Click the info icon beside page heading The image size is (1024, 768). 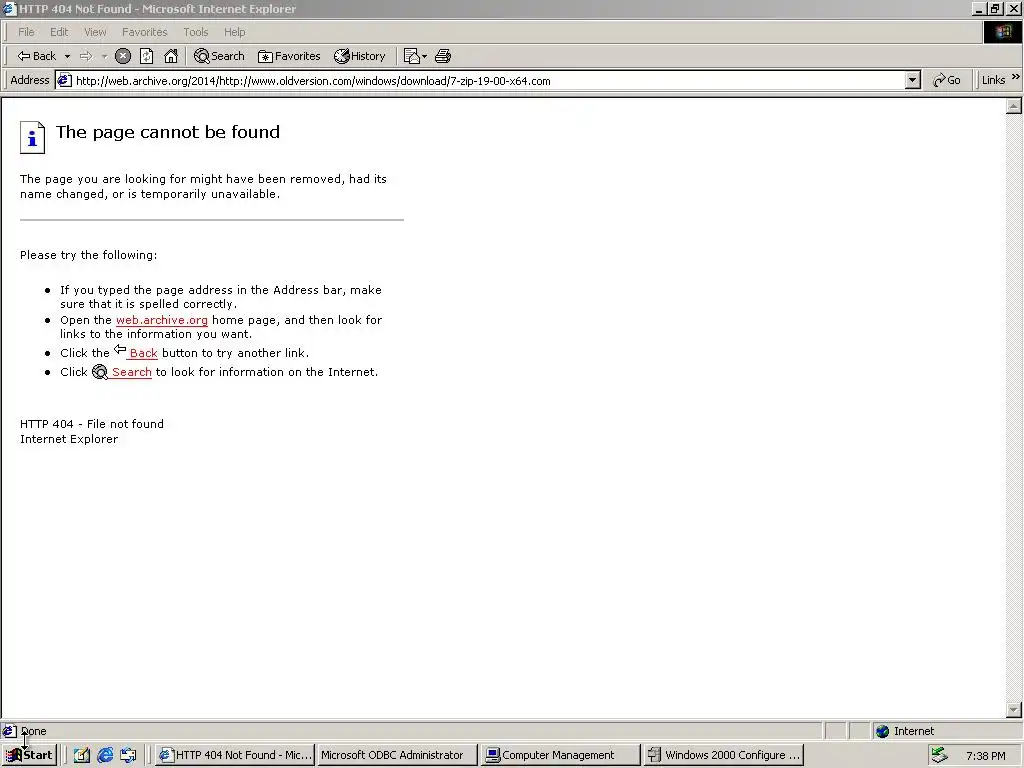coord(32,138)
